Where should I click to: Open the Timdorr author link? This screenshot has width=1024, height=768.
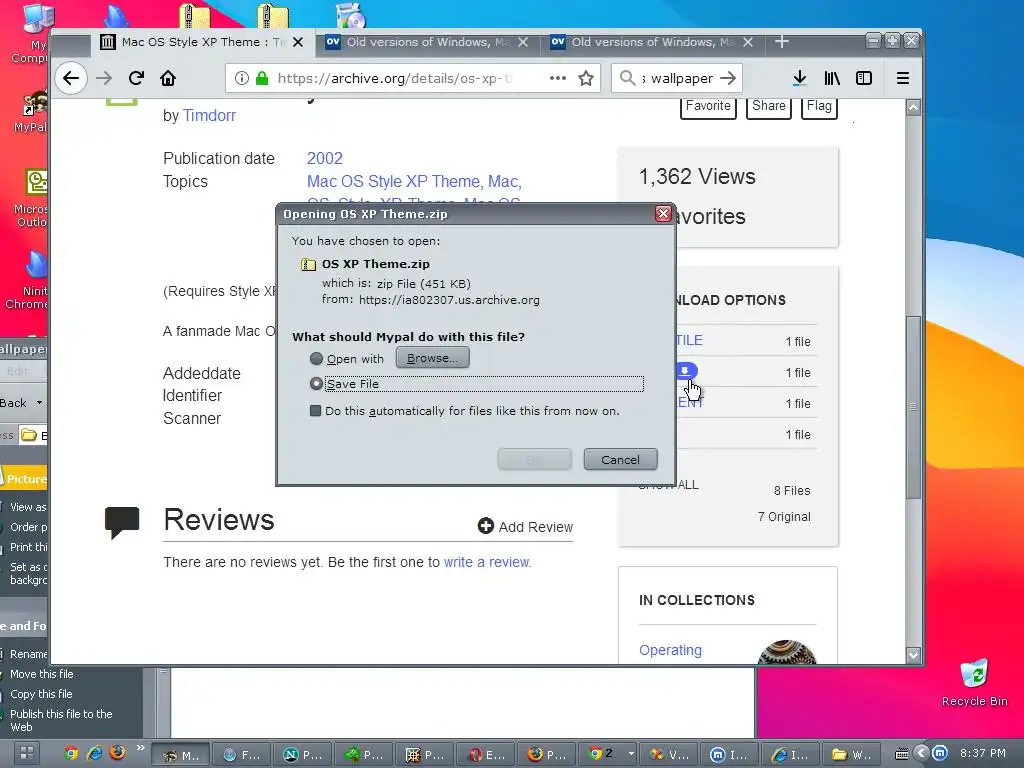pos(209,116)
